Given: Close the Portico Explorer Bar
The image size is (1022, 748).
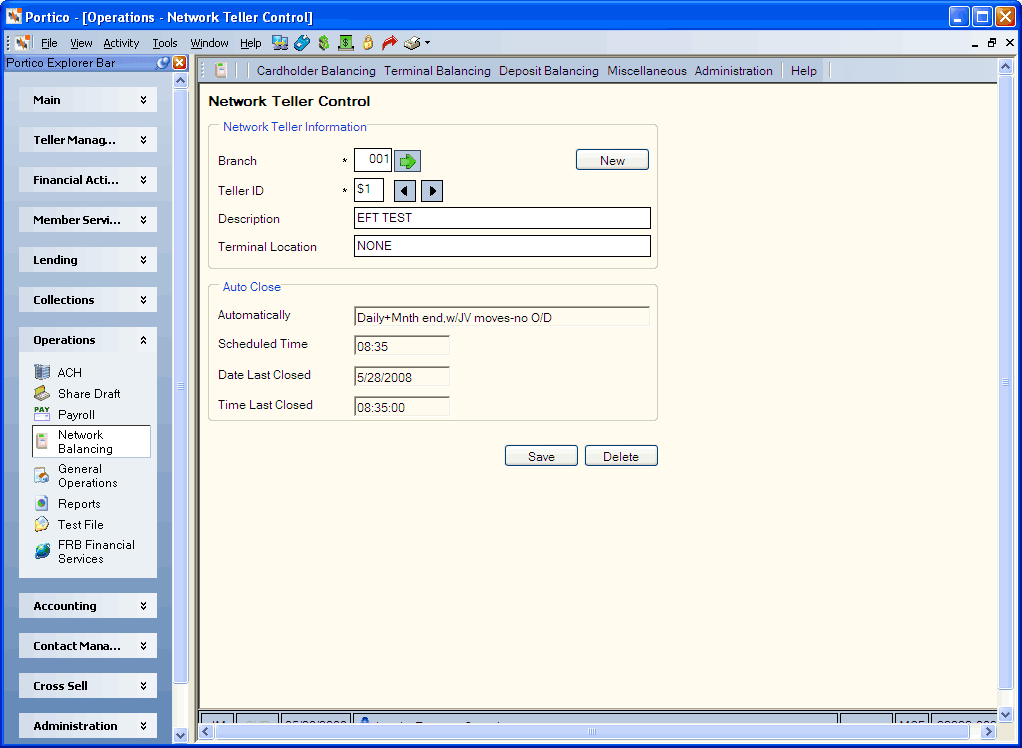Looking at the screenshot, I should 179,63.
